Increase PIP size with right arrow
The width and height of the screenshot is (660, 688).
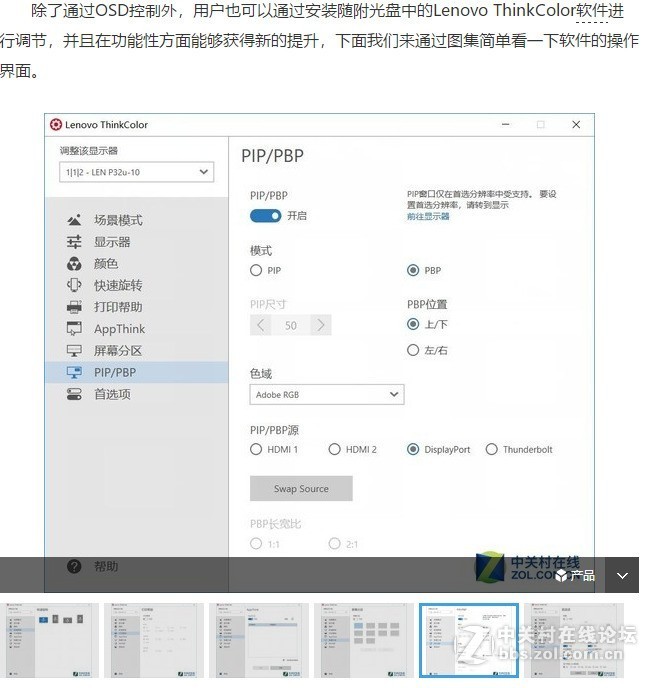321,325
